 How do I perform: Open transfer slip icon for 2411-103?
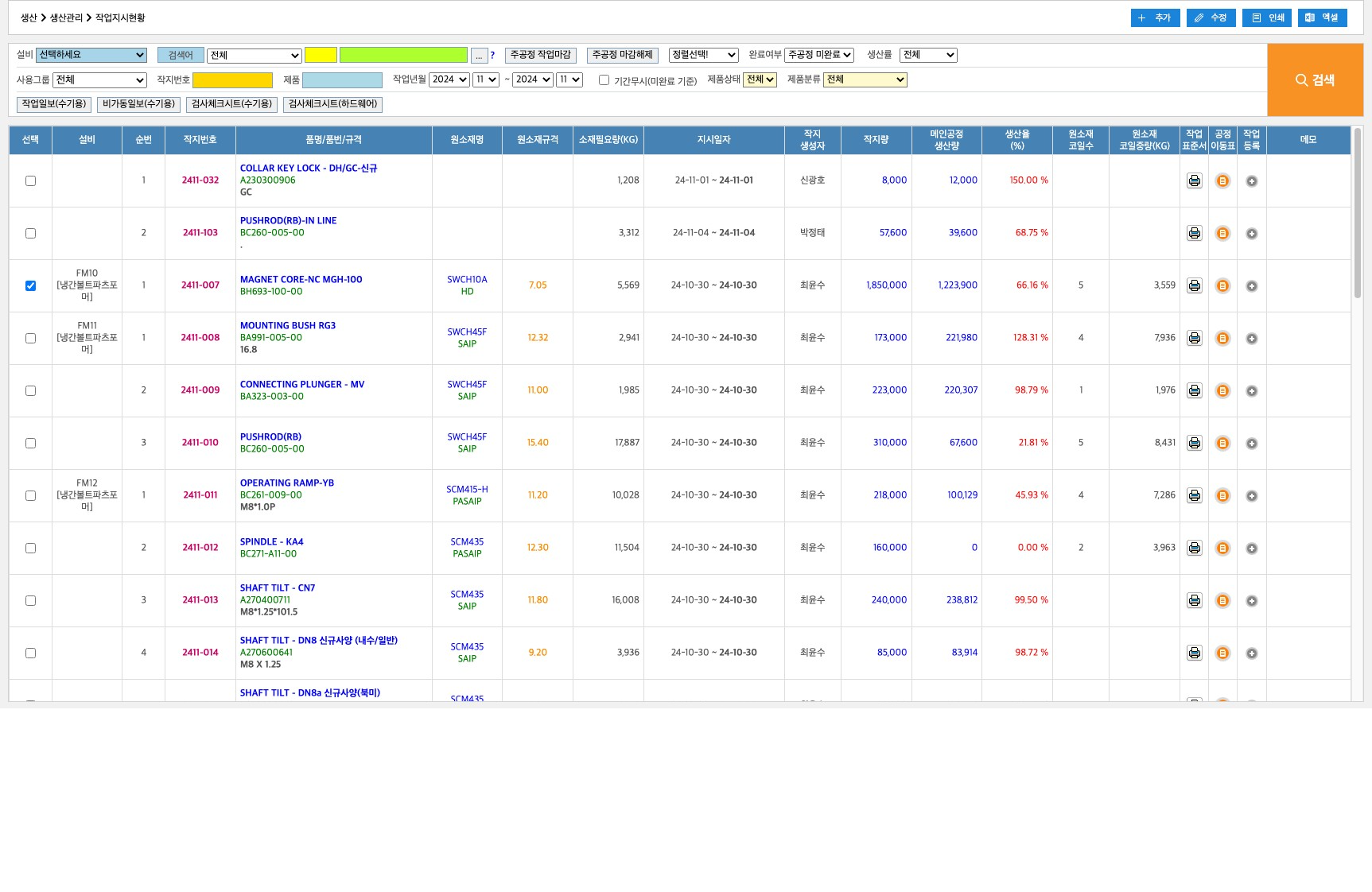[1222, 233]
